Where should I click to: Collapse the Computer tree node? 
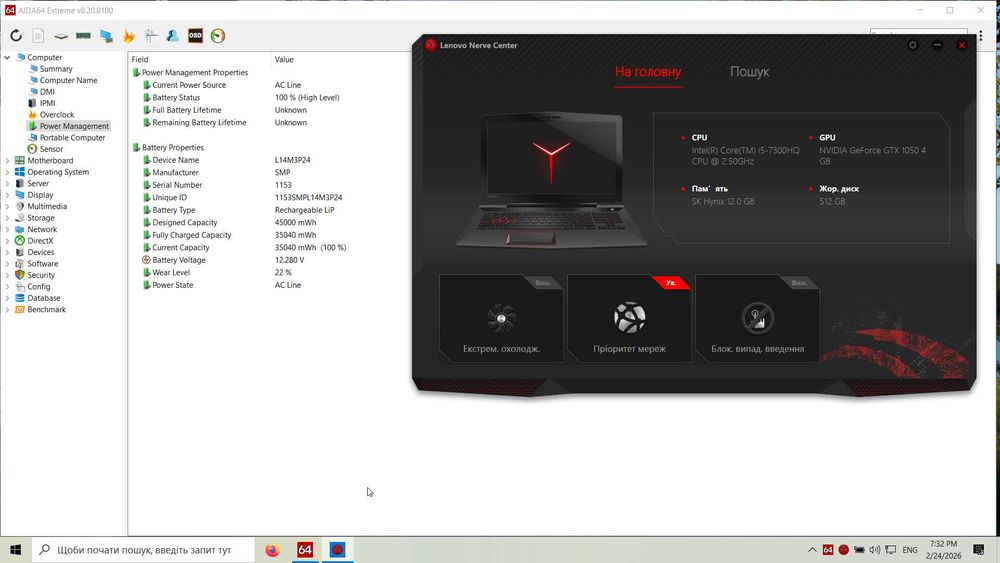pyautogui.click(x=7, y=57)
